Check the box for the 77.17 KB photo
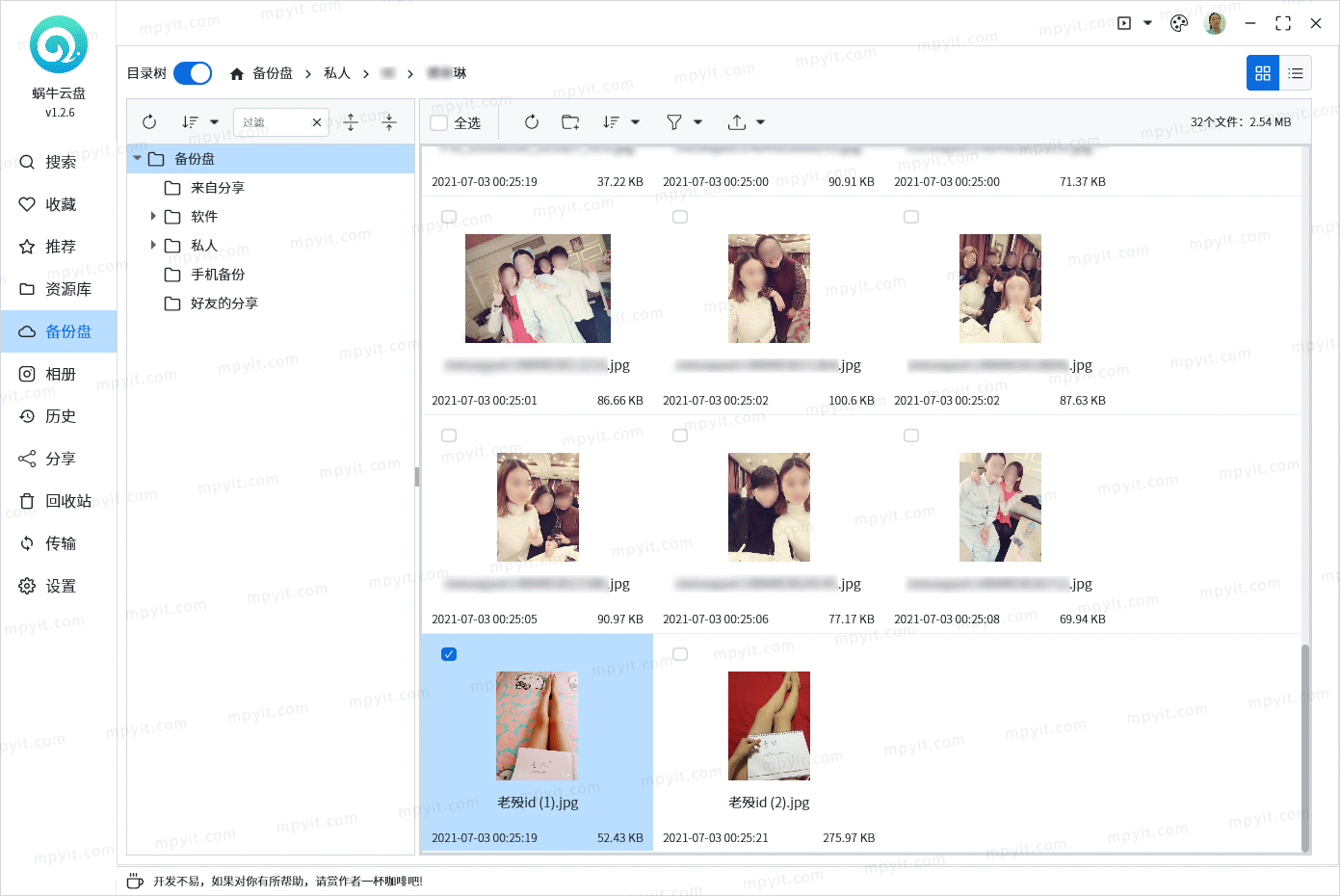 pyautogui.click(x=680, y=435)
